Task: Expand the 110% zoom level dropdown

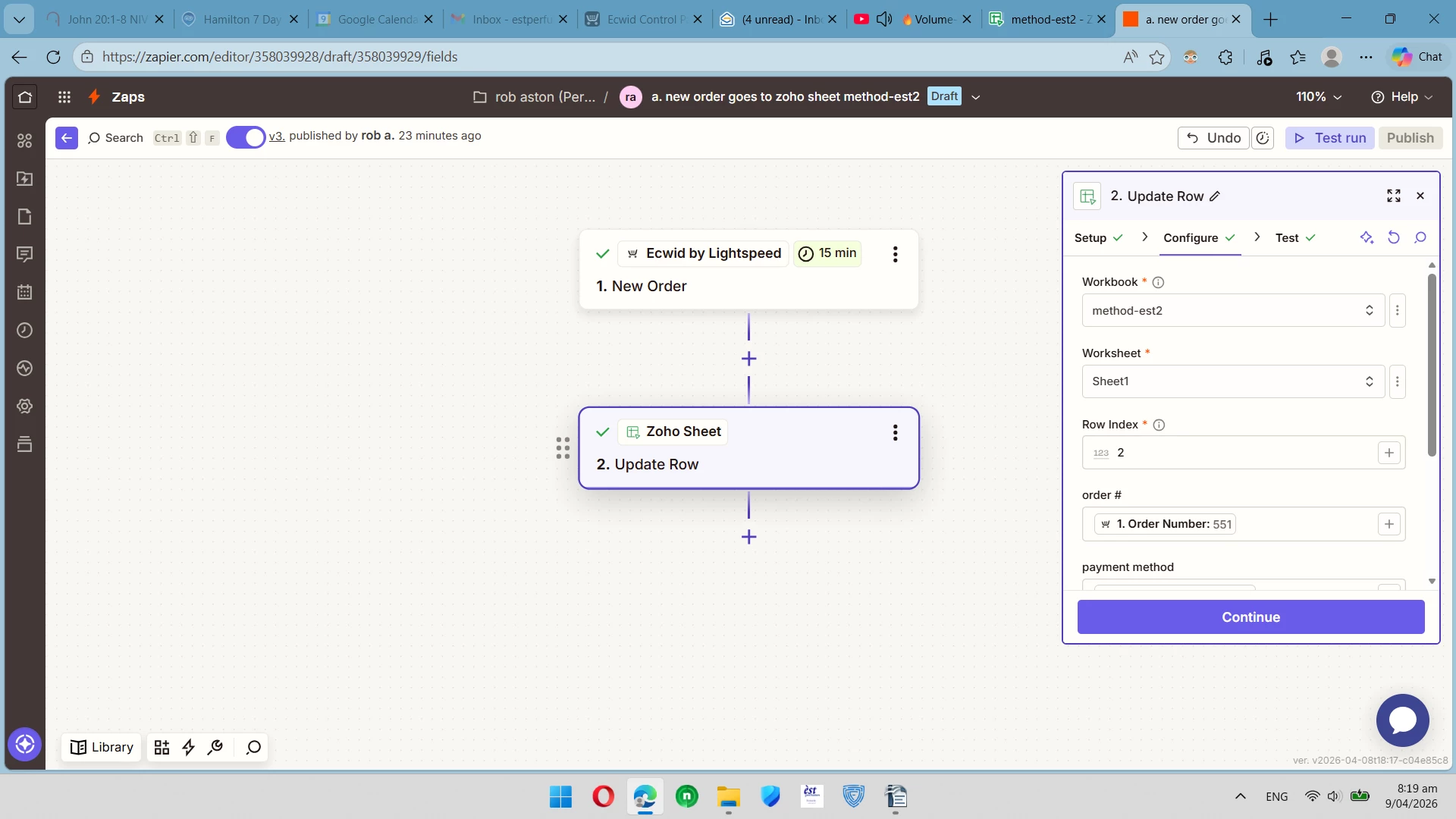Action: (1319, 97)
